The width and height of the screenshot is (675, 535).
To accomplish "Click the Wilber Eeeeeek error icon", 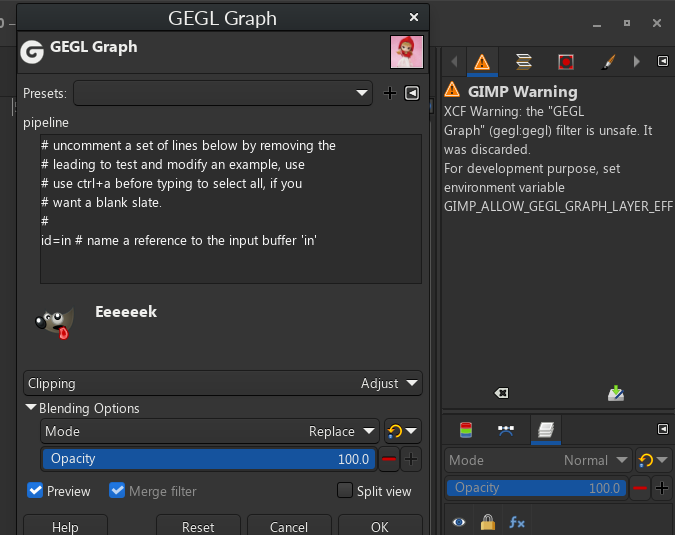I will click(55, 322).
